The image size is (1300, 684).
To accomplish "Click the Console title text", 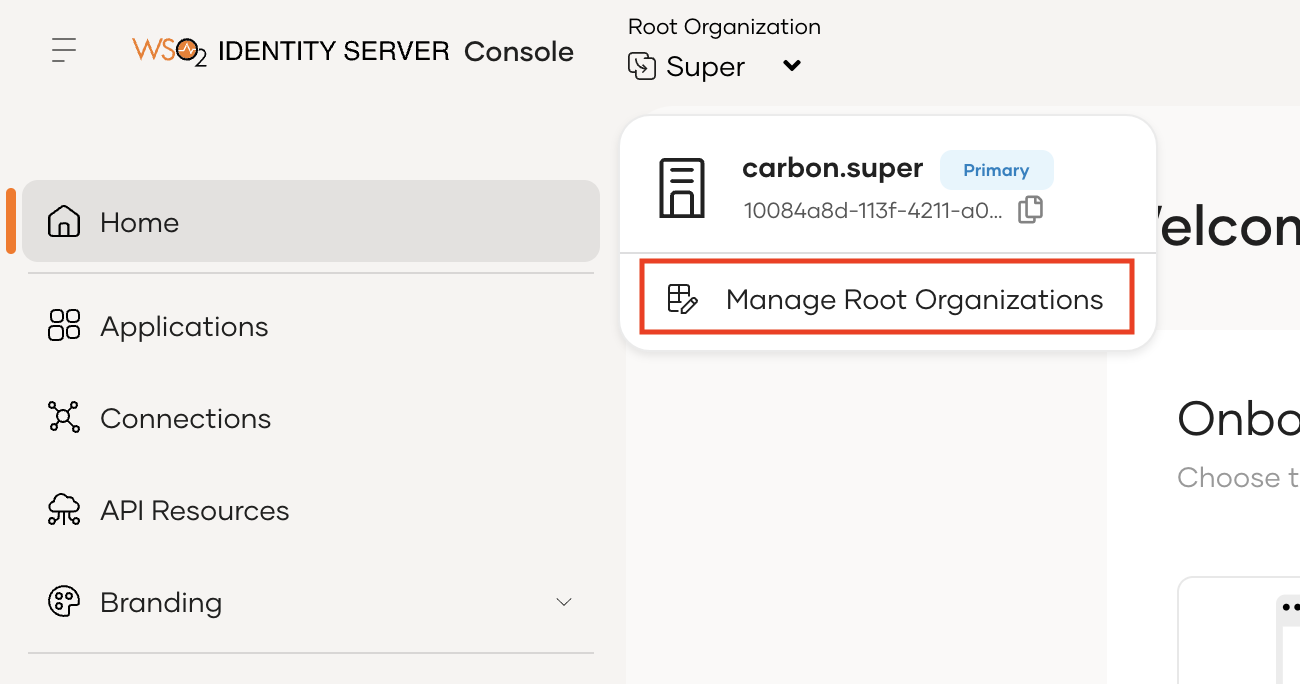I will [x=519, y=52].
